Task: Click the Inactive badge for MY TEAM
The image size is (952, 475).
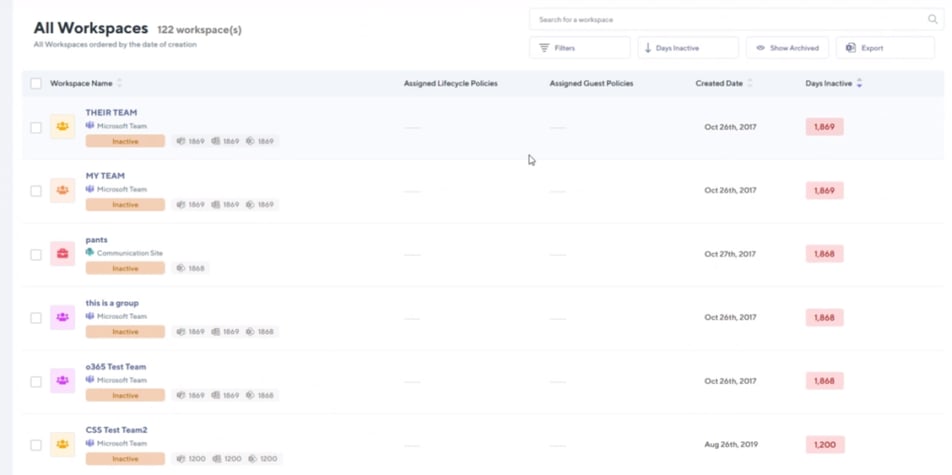Action: click(125, 205)
